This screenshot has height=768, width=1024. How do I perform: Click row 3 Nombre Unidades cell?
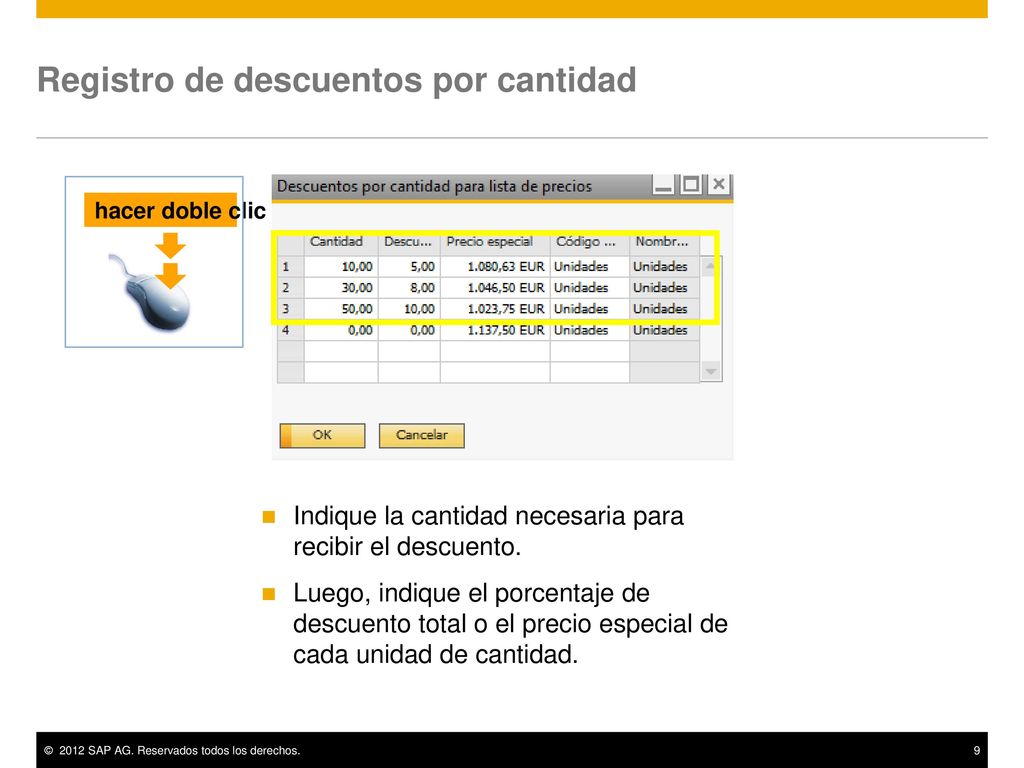click(664, 309)
